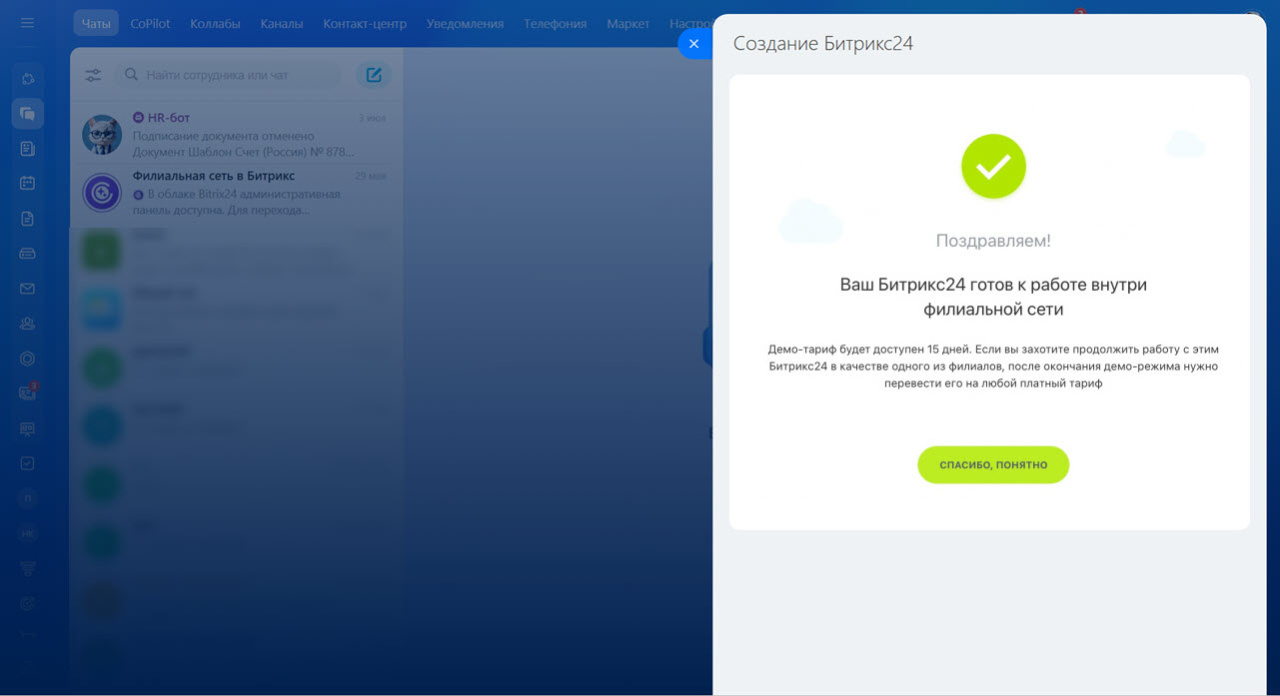Open the funnel icon in the left sidebar
Viewport: 1280px width, 696px height.
[27, 568]
